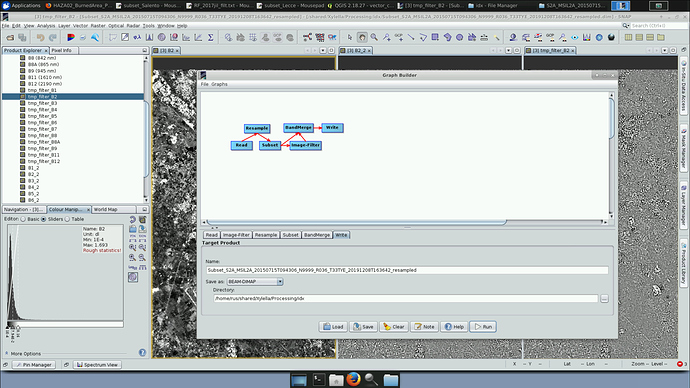Select the Sliders editor radio button
The width and height of the screenshot is (690, 388).
44,219
